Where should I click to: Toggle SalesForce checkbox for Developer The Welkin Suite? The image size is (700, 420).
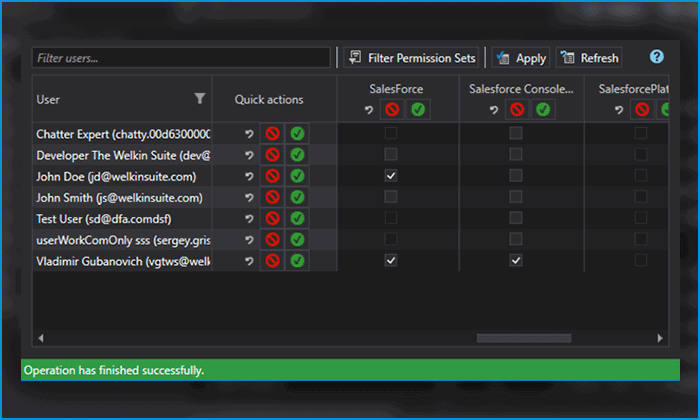click(391, 154)
